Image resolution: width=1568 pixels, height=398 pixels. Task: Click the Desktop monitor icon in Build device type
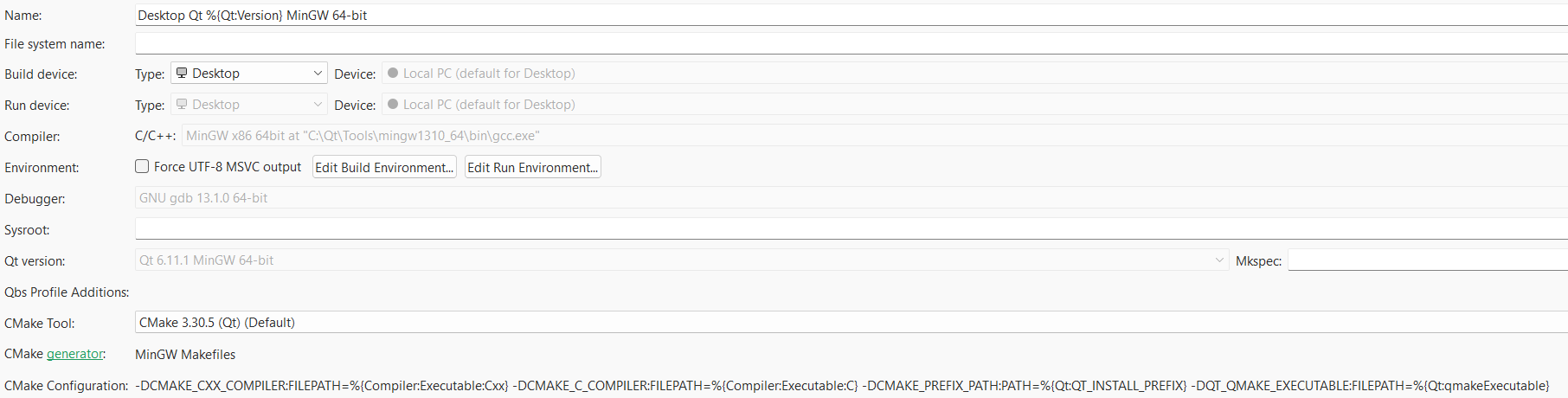click(182, 74)
